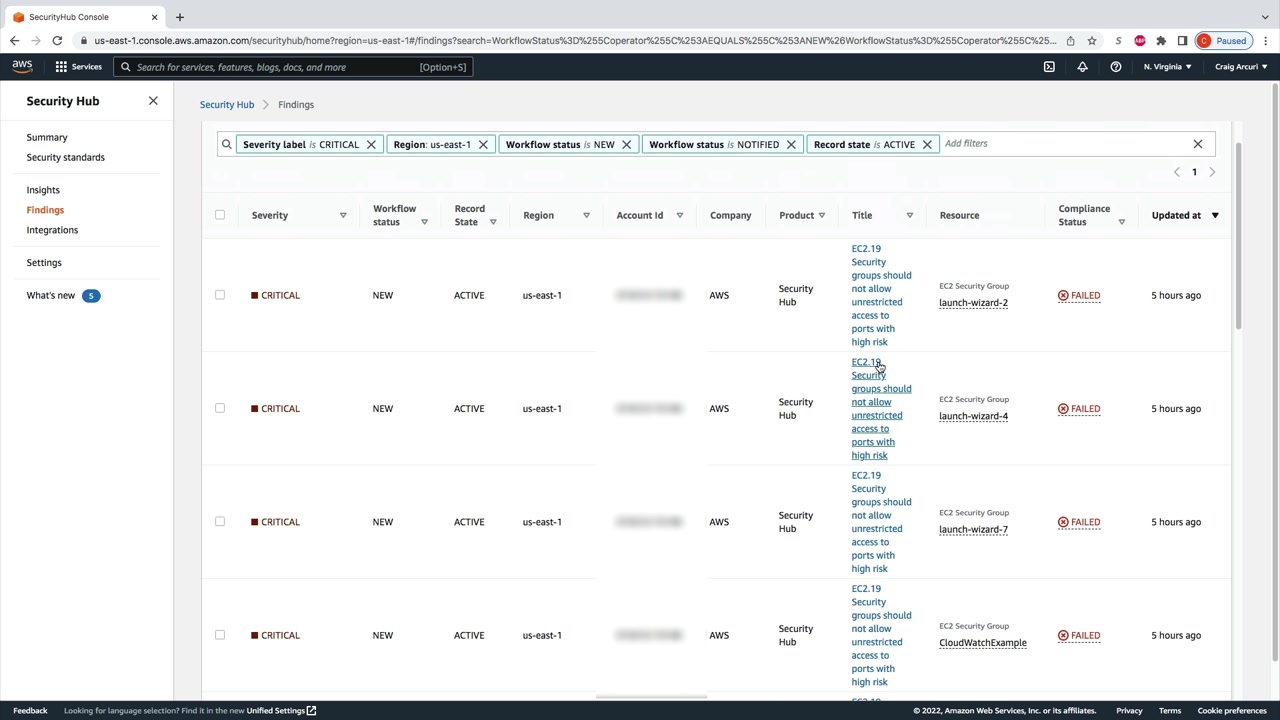The image size is (1280, 720).
Task: Open the Severity column filter arrow
Action: 343,216
